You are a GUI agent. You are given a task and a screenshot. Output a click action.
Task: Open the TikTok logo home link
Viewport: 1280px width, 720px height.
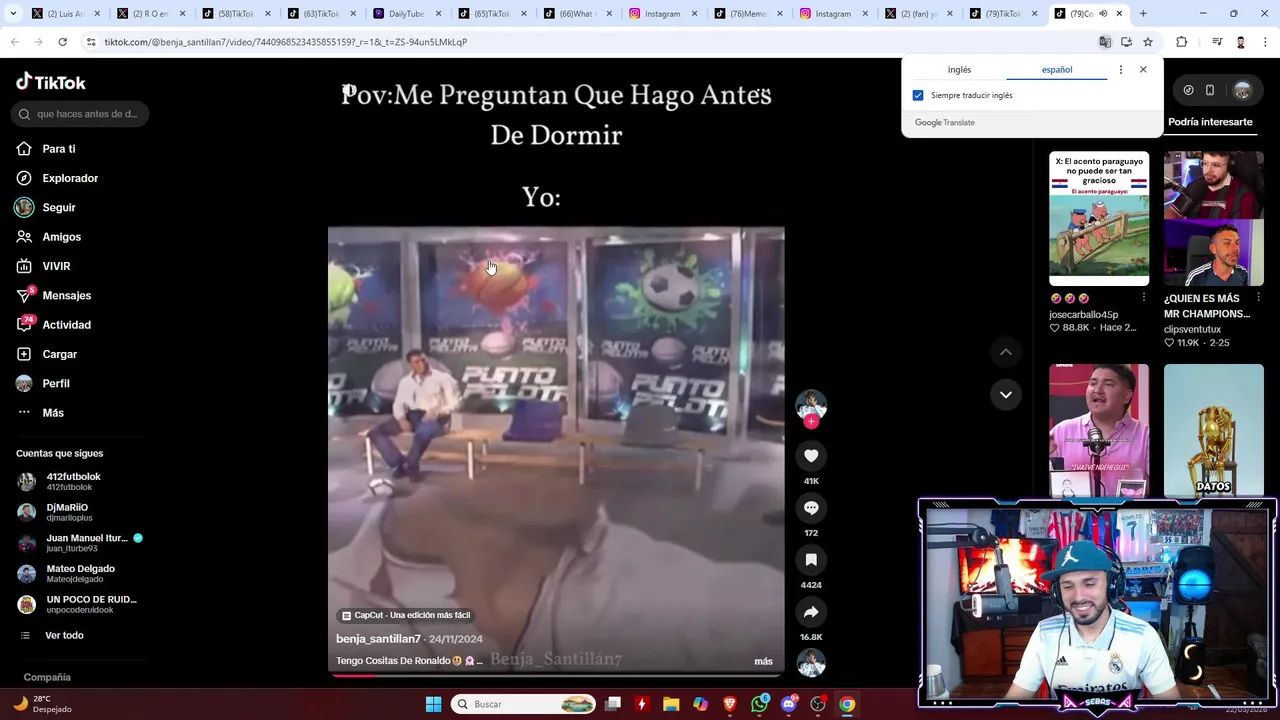pos(51,82)
